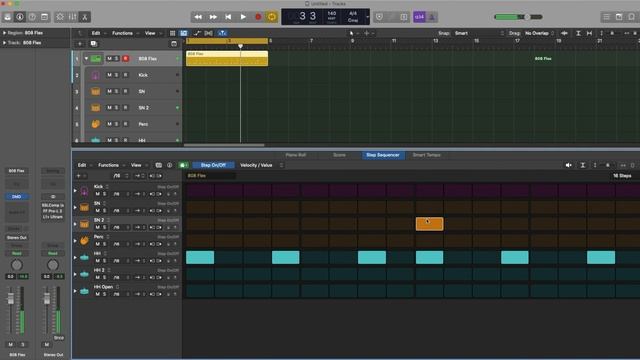
Task: Open the List Editors icon
Action: tap(607, 17)
